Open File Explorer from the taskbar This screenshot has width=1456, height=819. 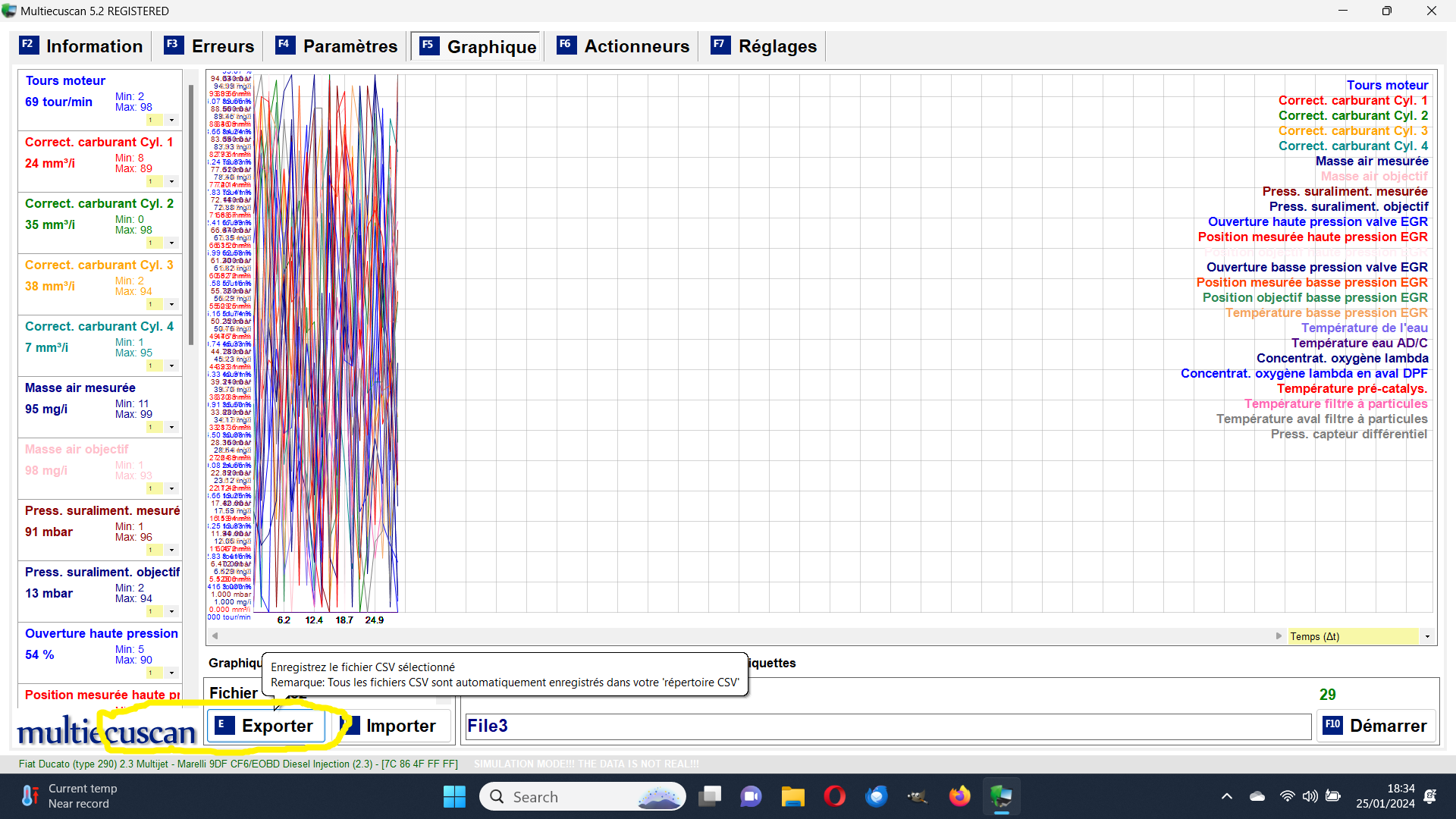(792, 796)
